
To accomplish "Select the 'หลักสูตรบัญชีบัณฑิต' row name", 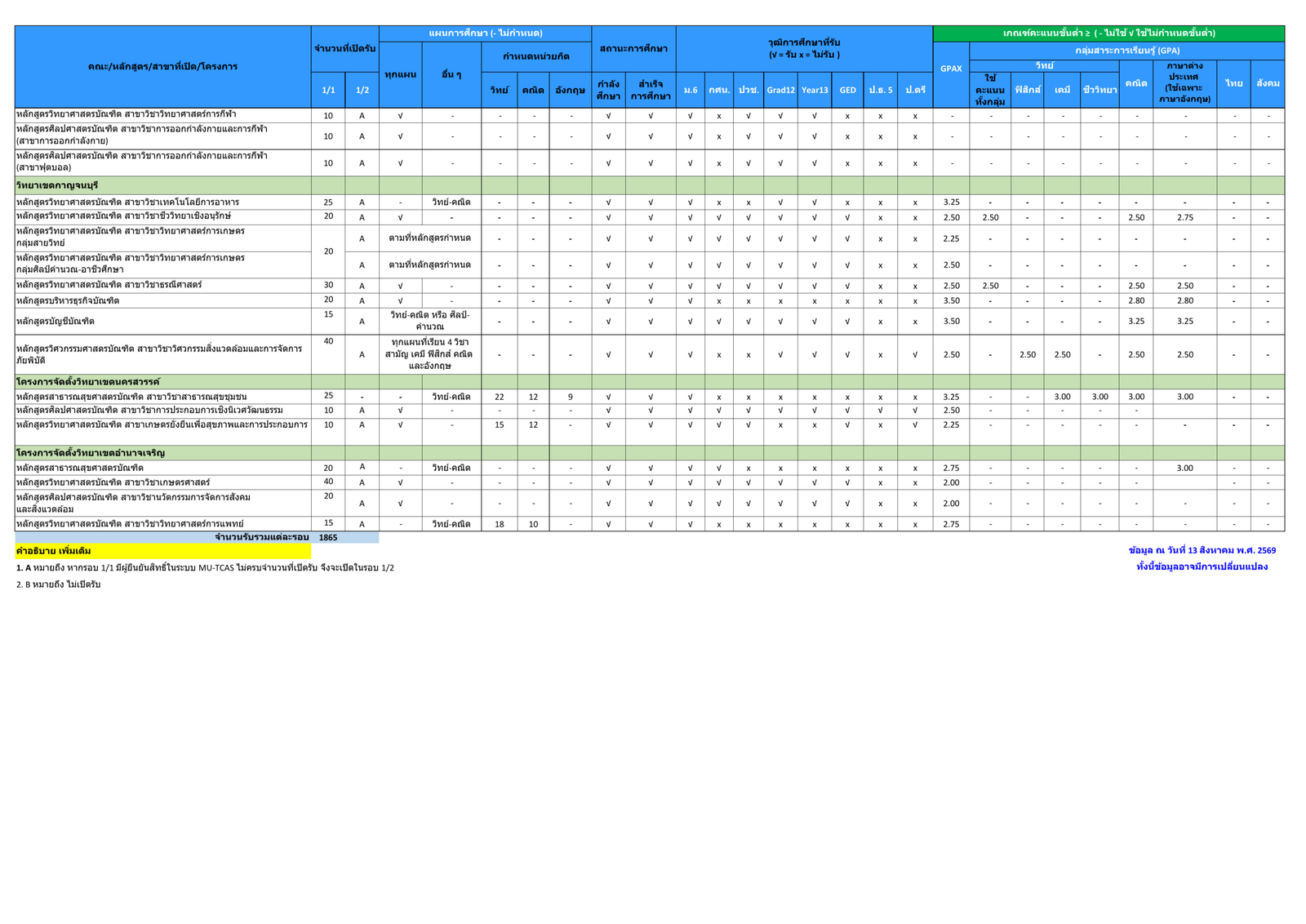I will pyautogui.click(x=55, y=321).
